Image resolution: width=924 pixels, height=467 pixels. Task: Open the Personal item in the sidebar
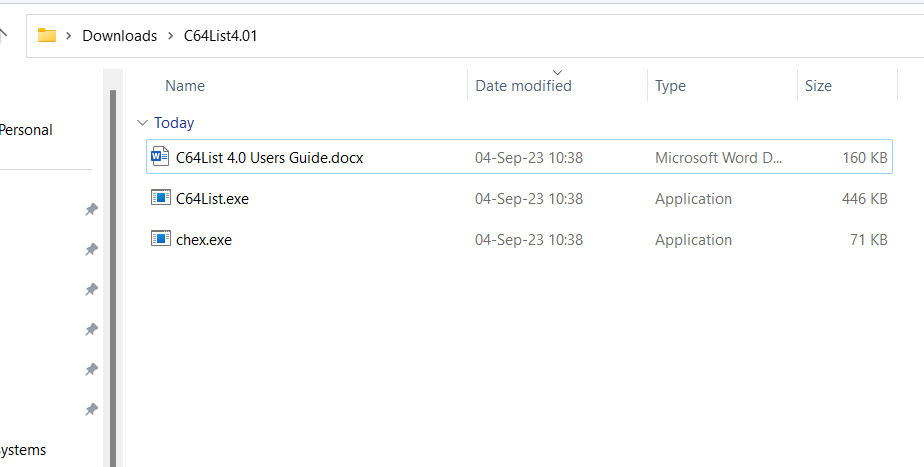tap(26, 130)
